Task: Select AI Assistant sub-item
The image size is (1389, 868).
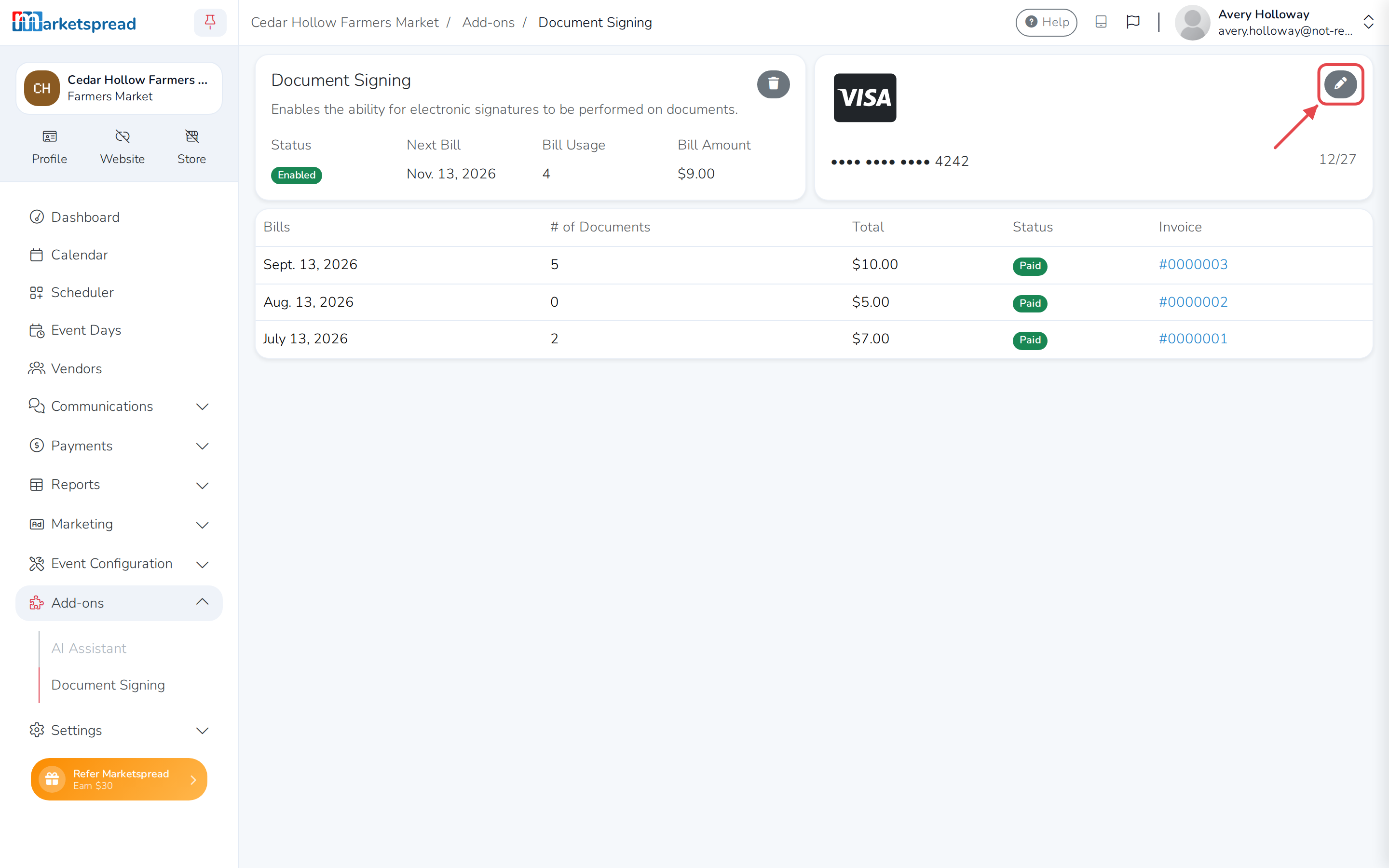Action: tap(88, 649)
